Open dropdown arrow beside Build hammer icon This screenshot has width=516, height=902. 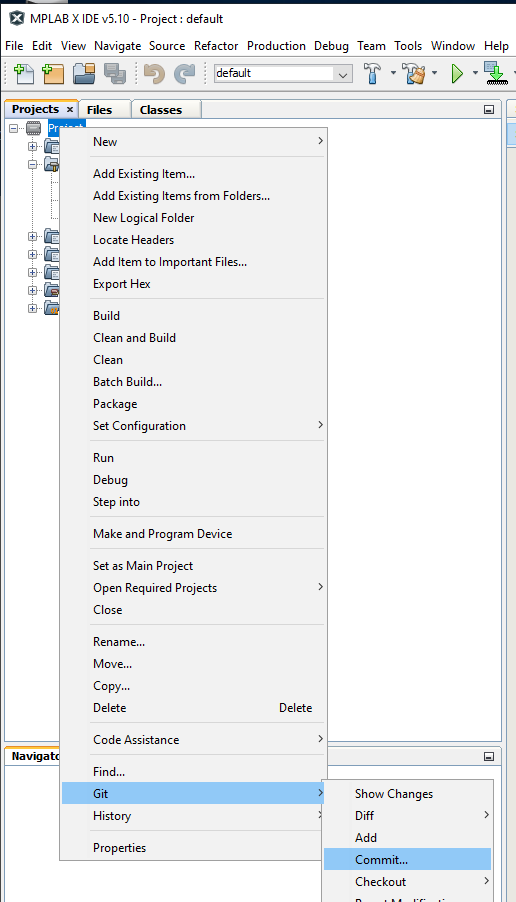393,73
